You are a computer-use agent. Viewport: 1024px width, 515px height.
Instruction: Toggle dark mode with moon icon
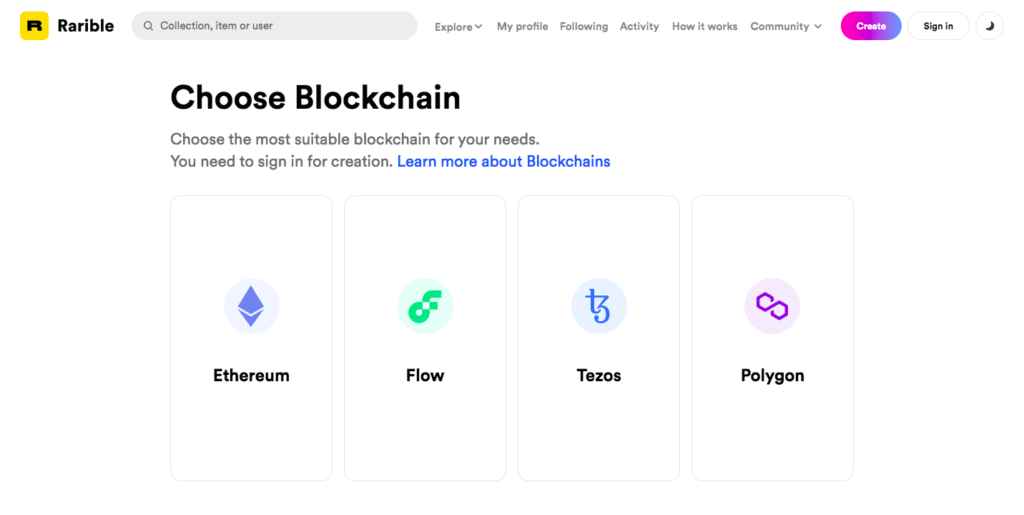click(989, 26)
